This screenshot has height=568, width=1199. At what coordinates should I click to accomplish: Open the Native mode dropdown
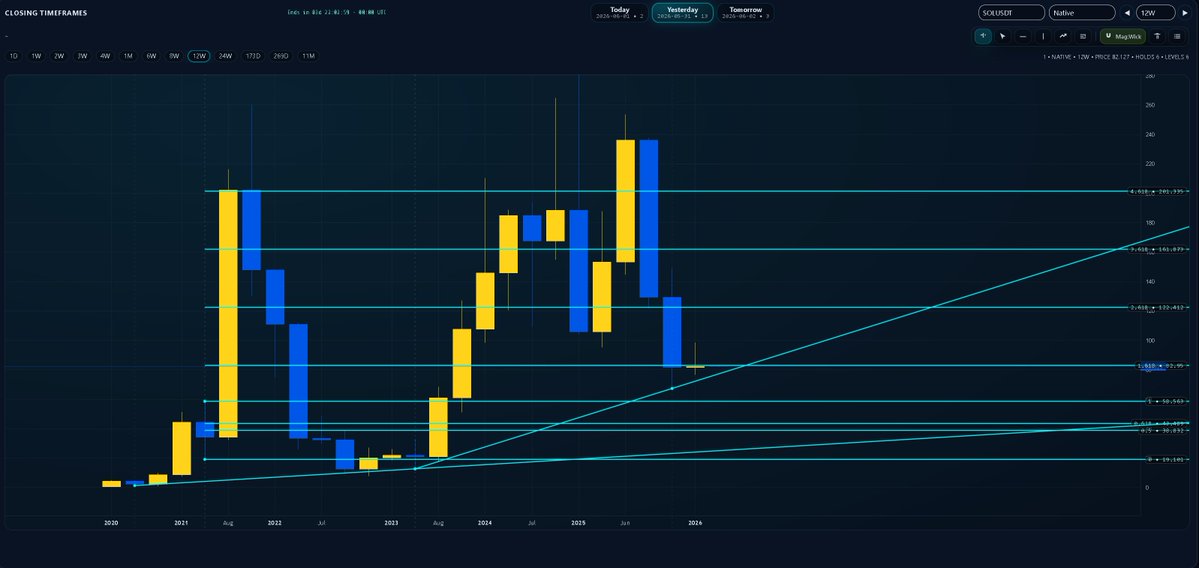pyautogui.click(x=1082, y=12)
